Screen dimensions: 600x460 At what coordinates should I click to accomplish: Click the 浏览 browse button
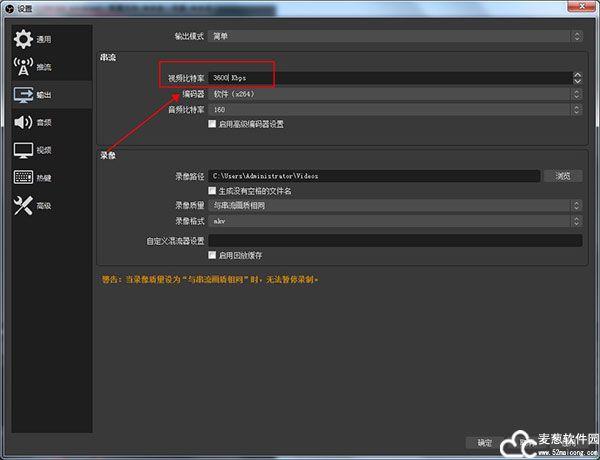point(563,176)
